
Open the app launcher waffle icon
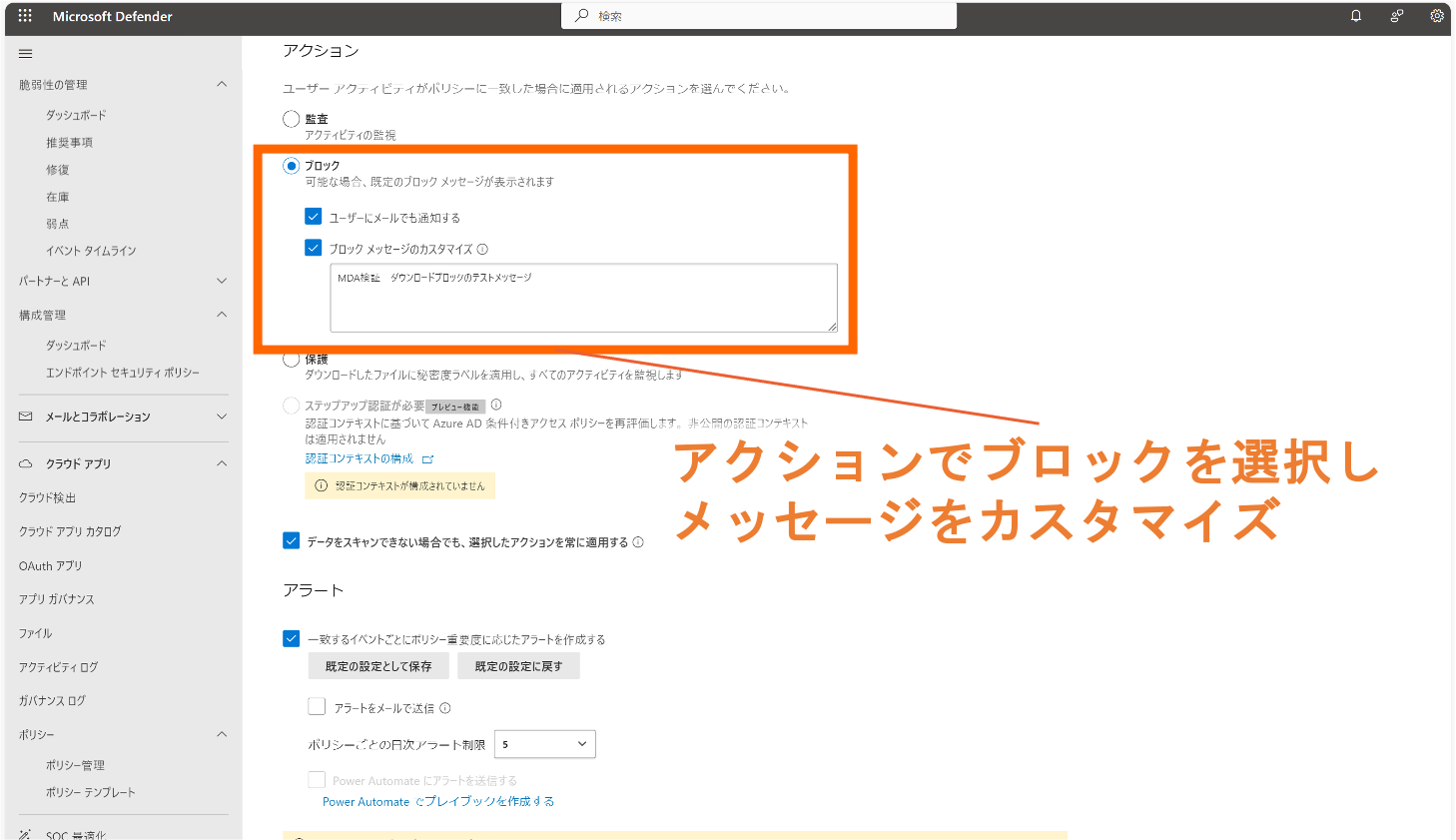pos(25,16)
